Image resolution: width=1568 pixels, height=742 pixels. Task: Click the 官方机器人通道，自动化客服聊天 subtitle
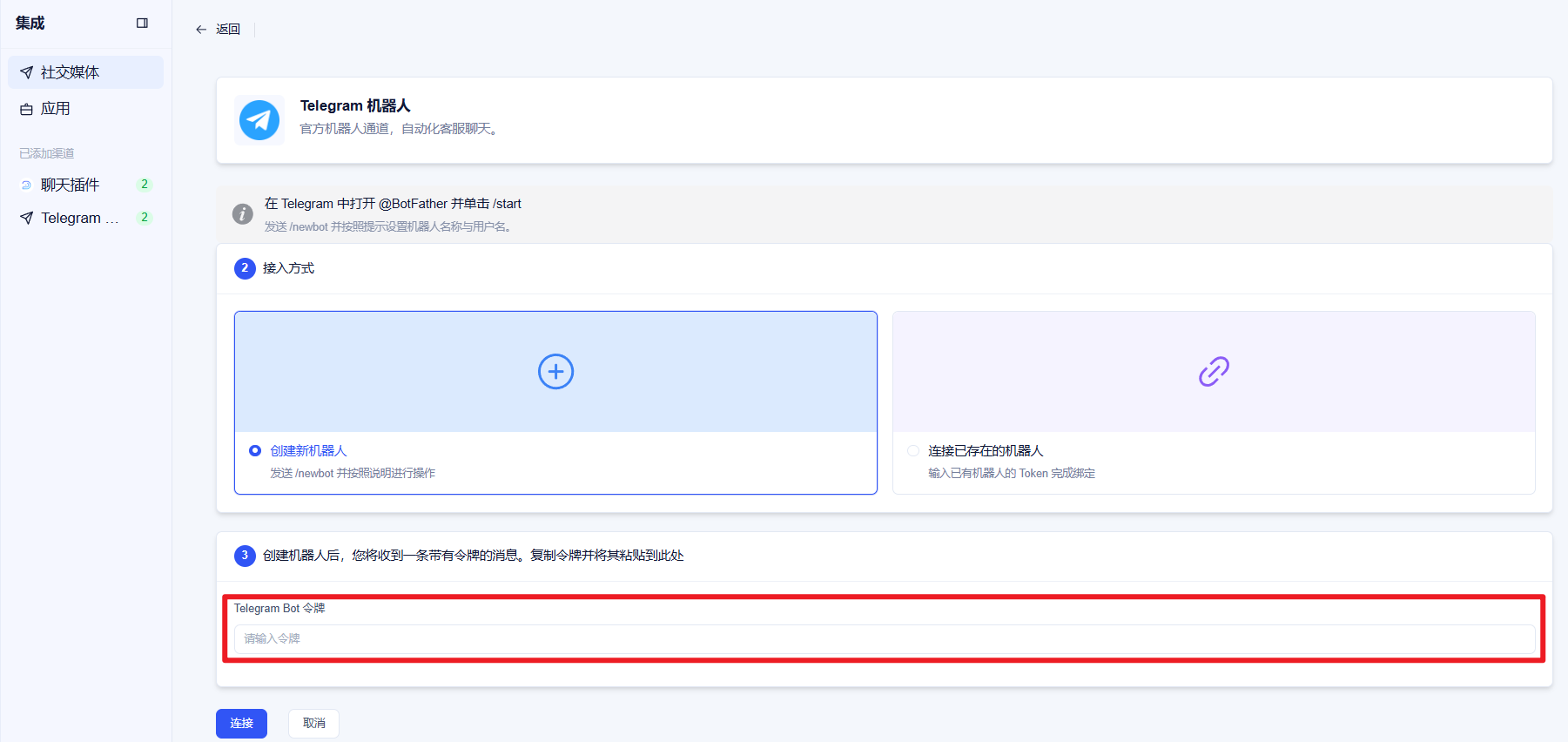(x=400, y=129)
